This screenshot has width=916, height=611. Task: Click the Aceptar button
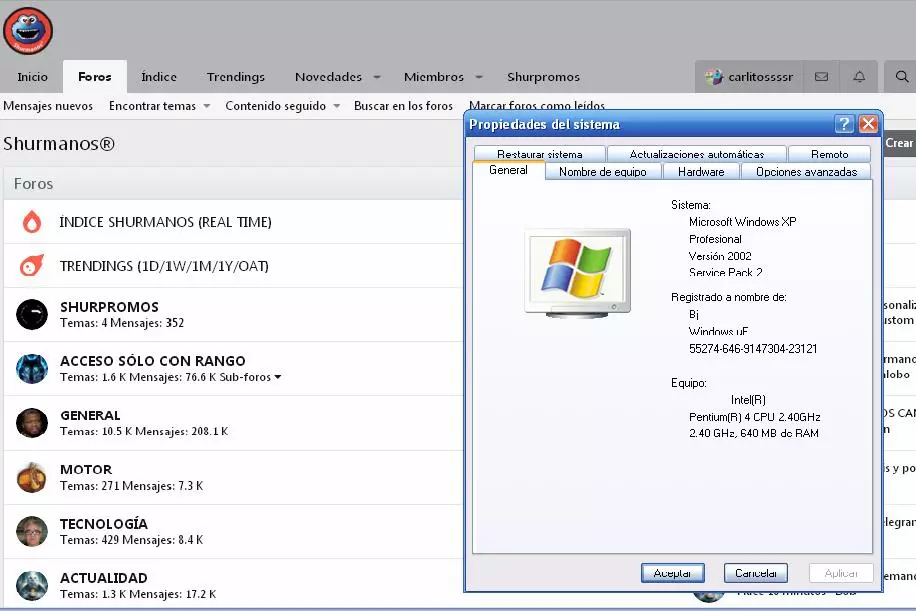672,573
